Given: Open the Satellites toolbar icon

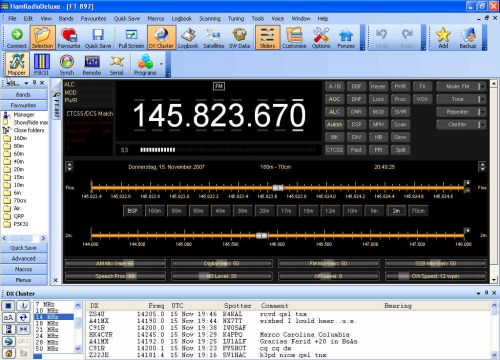Looking at the screenshot, I should coord(214,38).
